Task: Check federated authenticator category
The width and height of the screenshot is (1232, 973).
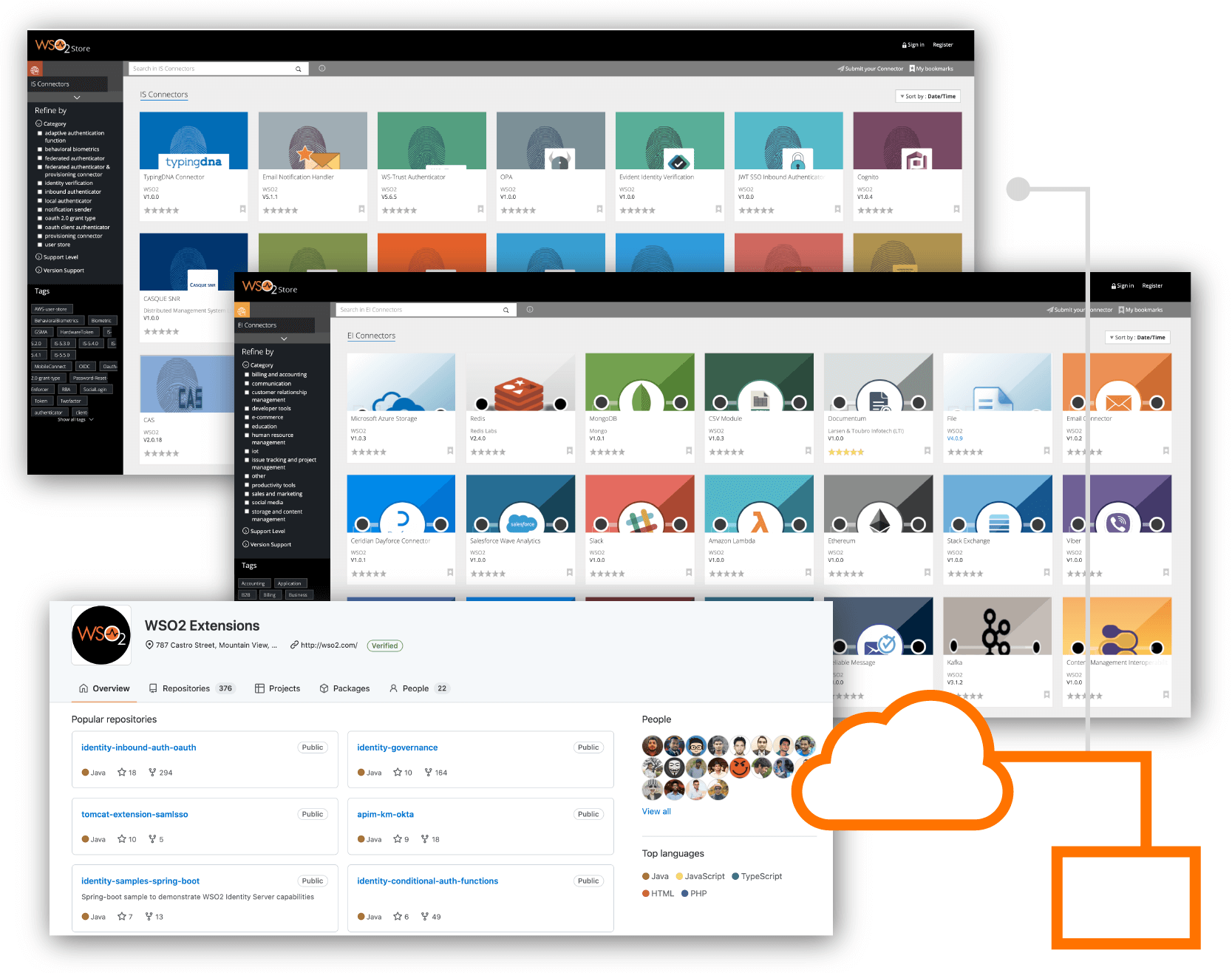Action: 40,158
